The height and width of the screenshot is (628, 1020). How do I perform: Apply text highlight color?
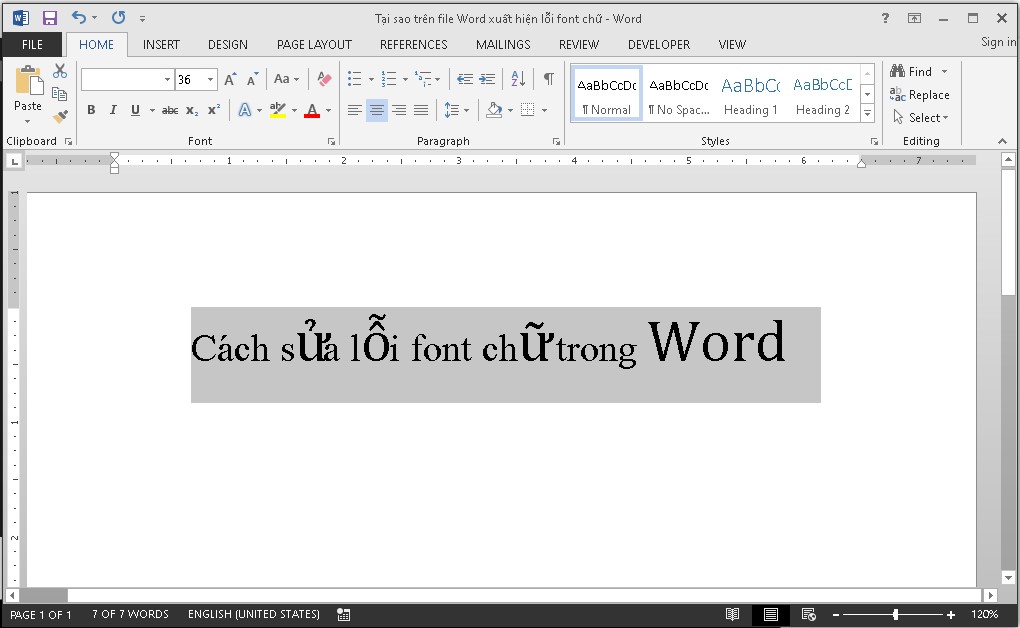[278, 110]
